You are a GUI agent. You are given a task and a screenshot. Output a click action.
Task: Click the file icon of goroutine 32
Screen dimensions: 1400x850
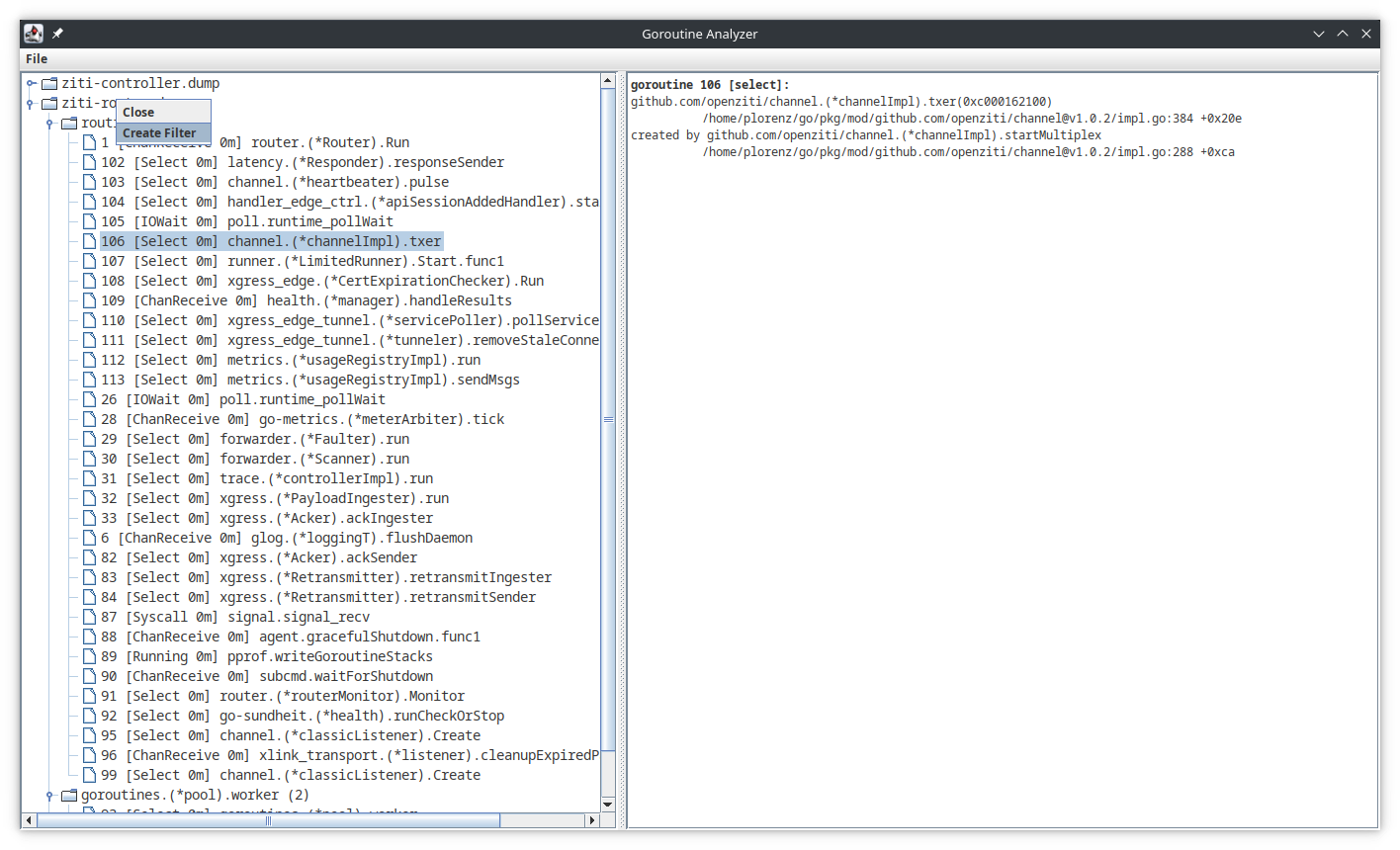click(89, 498)
